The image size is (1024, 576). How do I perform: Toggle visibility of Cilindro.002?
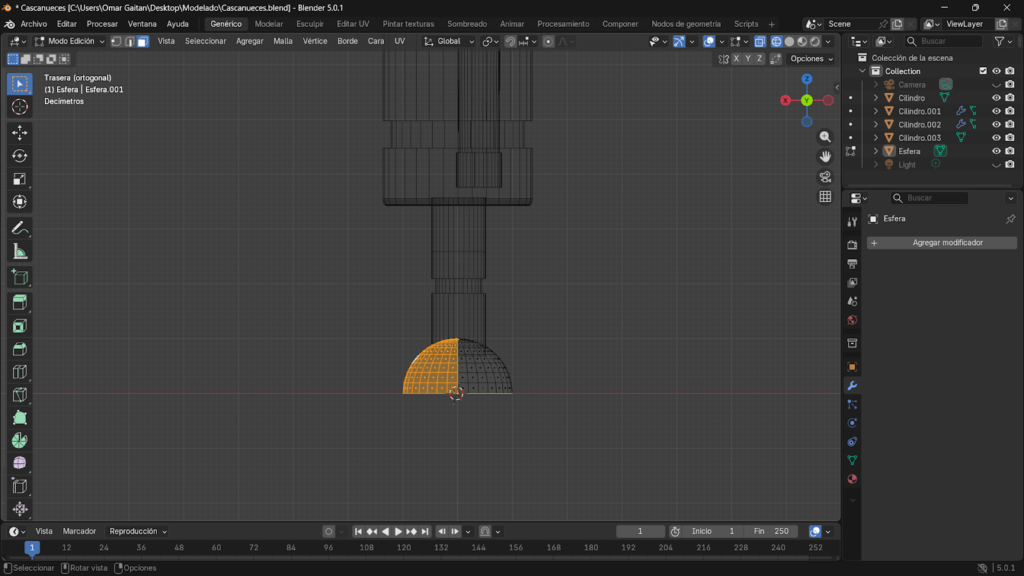click(x=996, y=125)
